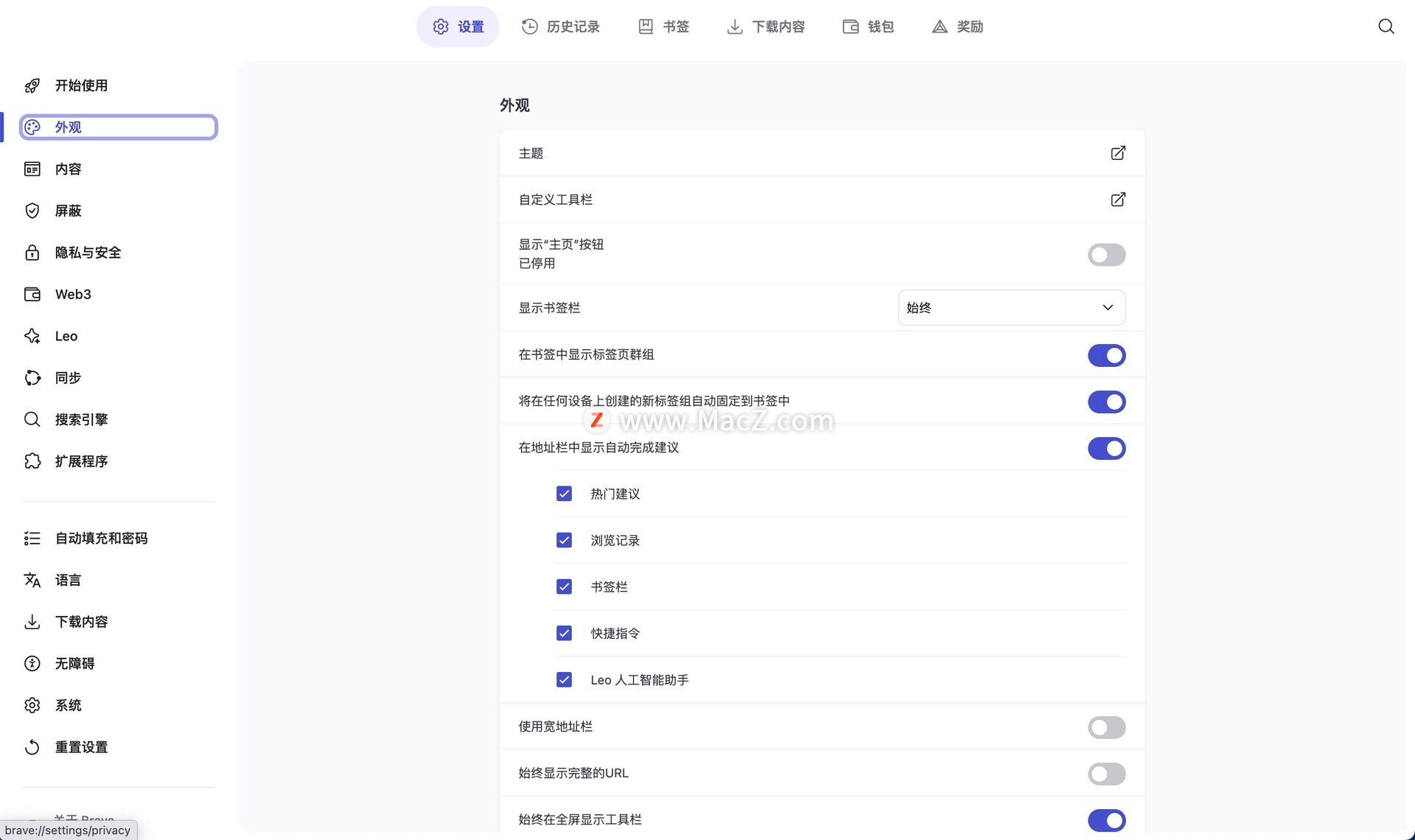Open the Leo sidebar section

click(66, 336)
